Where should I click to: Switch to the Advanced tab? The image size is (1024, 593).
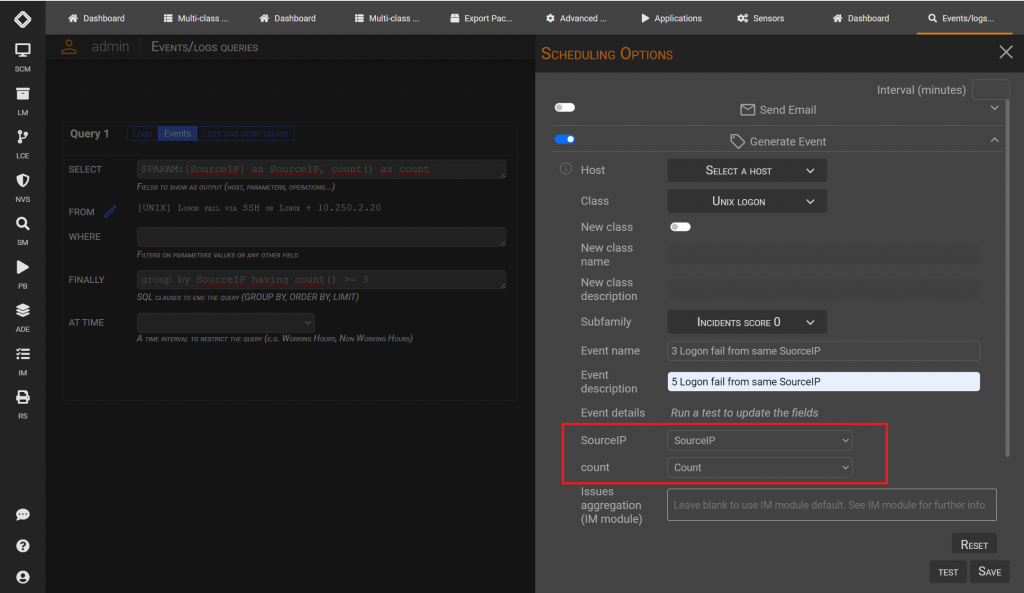pos(576,18)
